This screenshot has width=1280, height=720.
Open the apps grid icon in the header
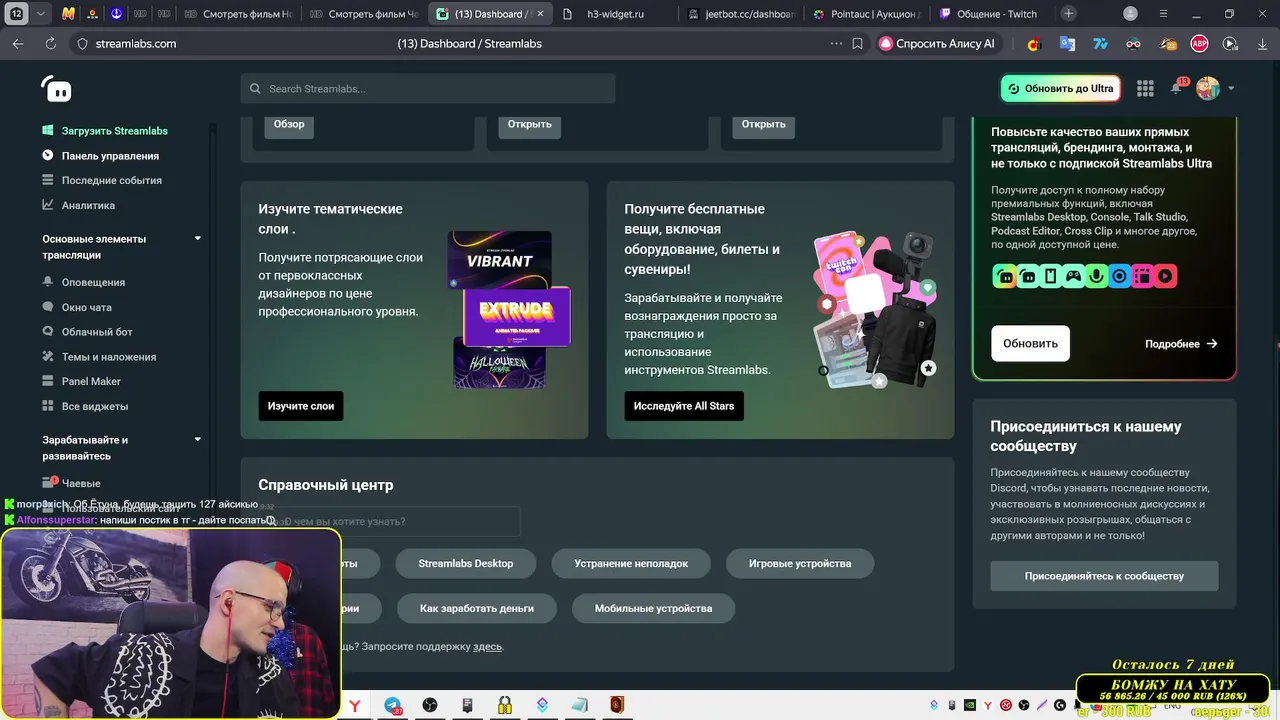(x=1145, y=88)
